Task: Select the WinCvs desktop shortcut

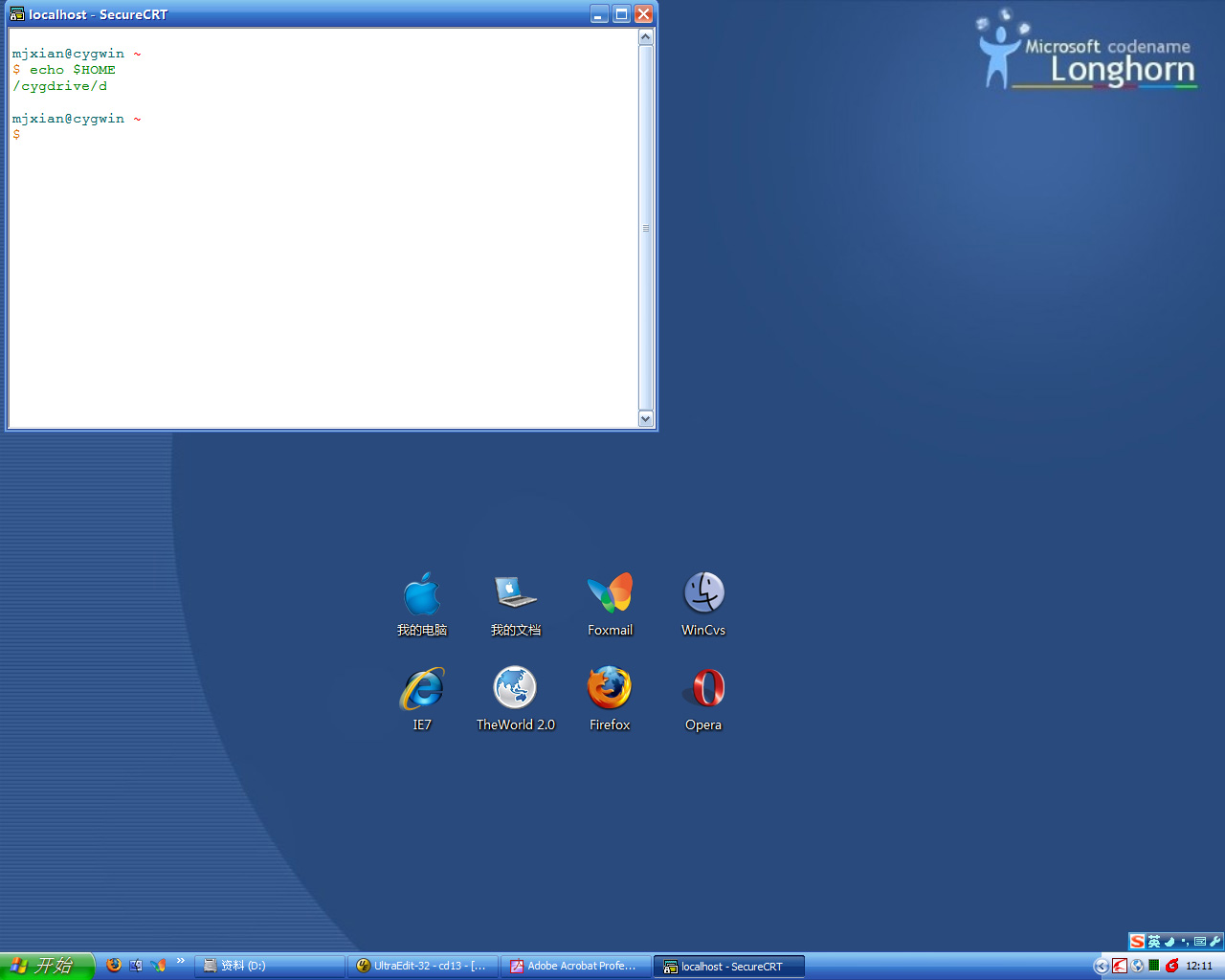Action: click(x=703, y=603)
